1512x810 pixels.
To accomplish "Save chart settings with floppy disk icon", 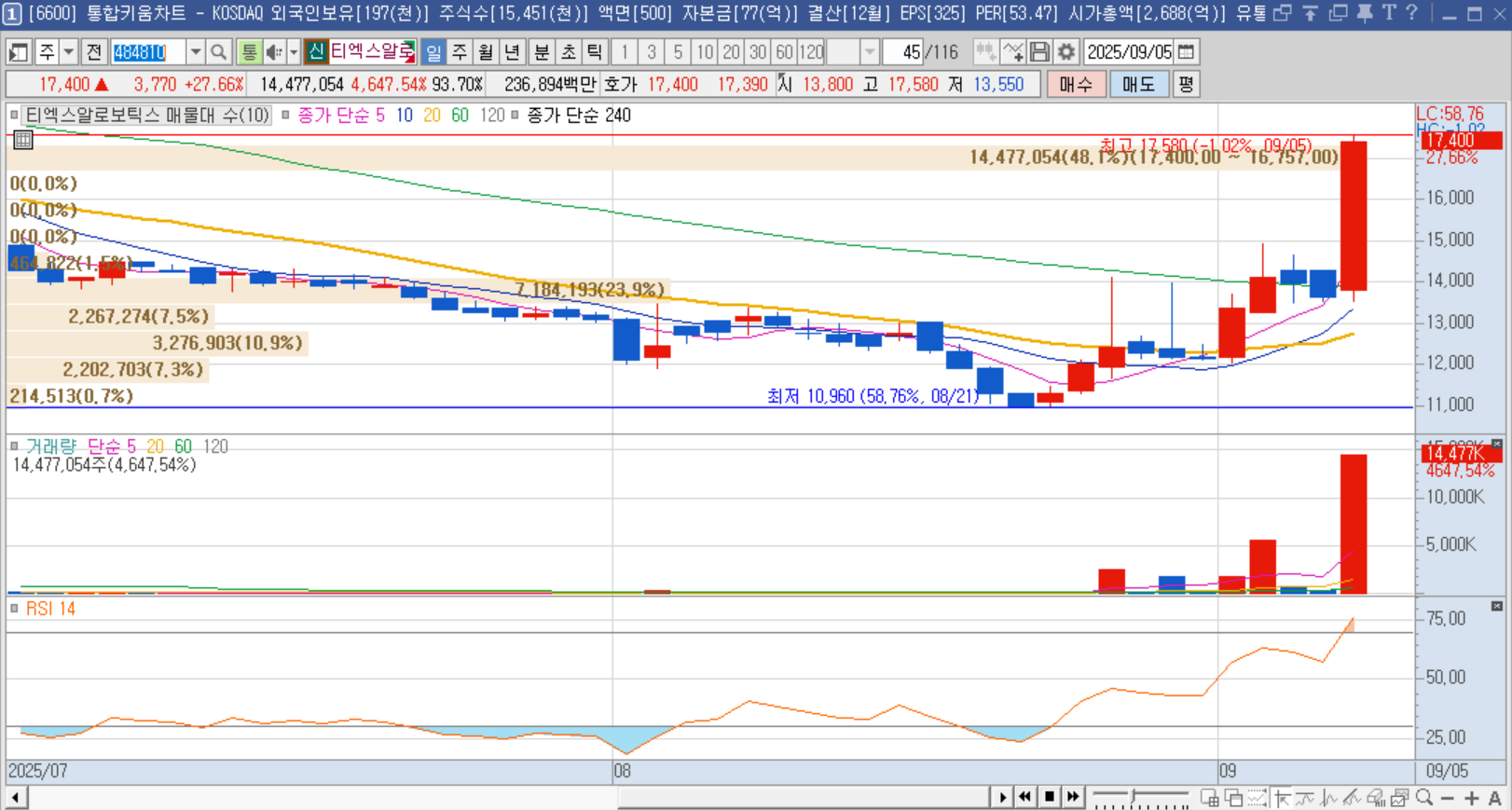I will pos(1039,52).
